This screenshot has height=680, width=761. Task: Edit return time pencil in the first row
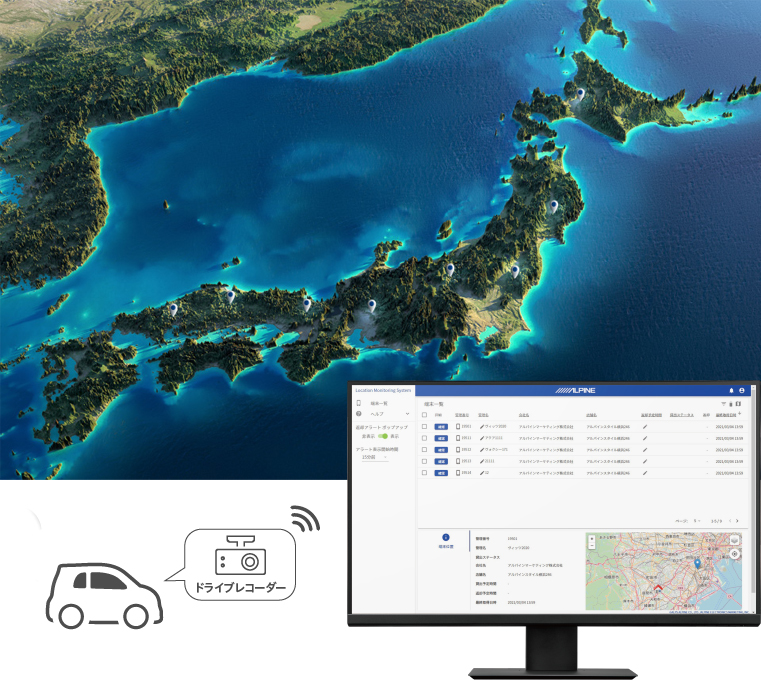(645, 427)
